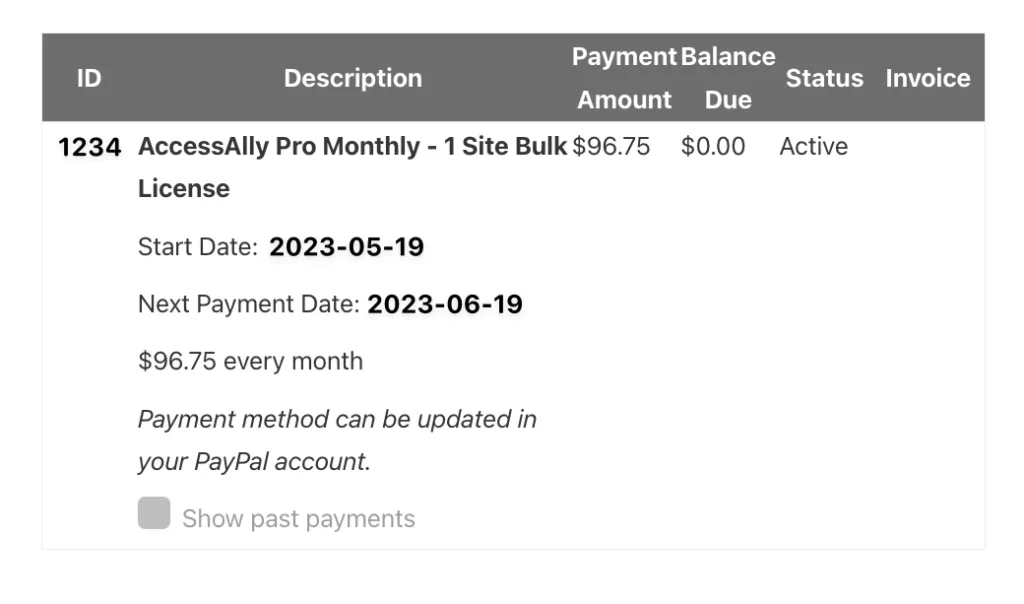Click the Start Date 2023-05-19 value
This screenshot has width=1024, height=604.
(346, 246)
